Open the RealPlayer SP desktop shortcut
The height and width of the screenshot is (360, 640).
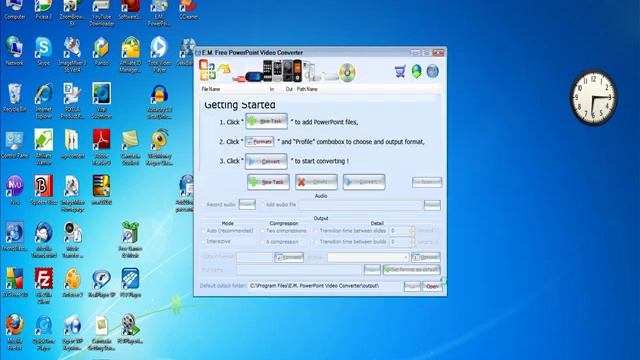coord(101,283)
